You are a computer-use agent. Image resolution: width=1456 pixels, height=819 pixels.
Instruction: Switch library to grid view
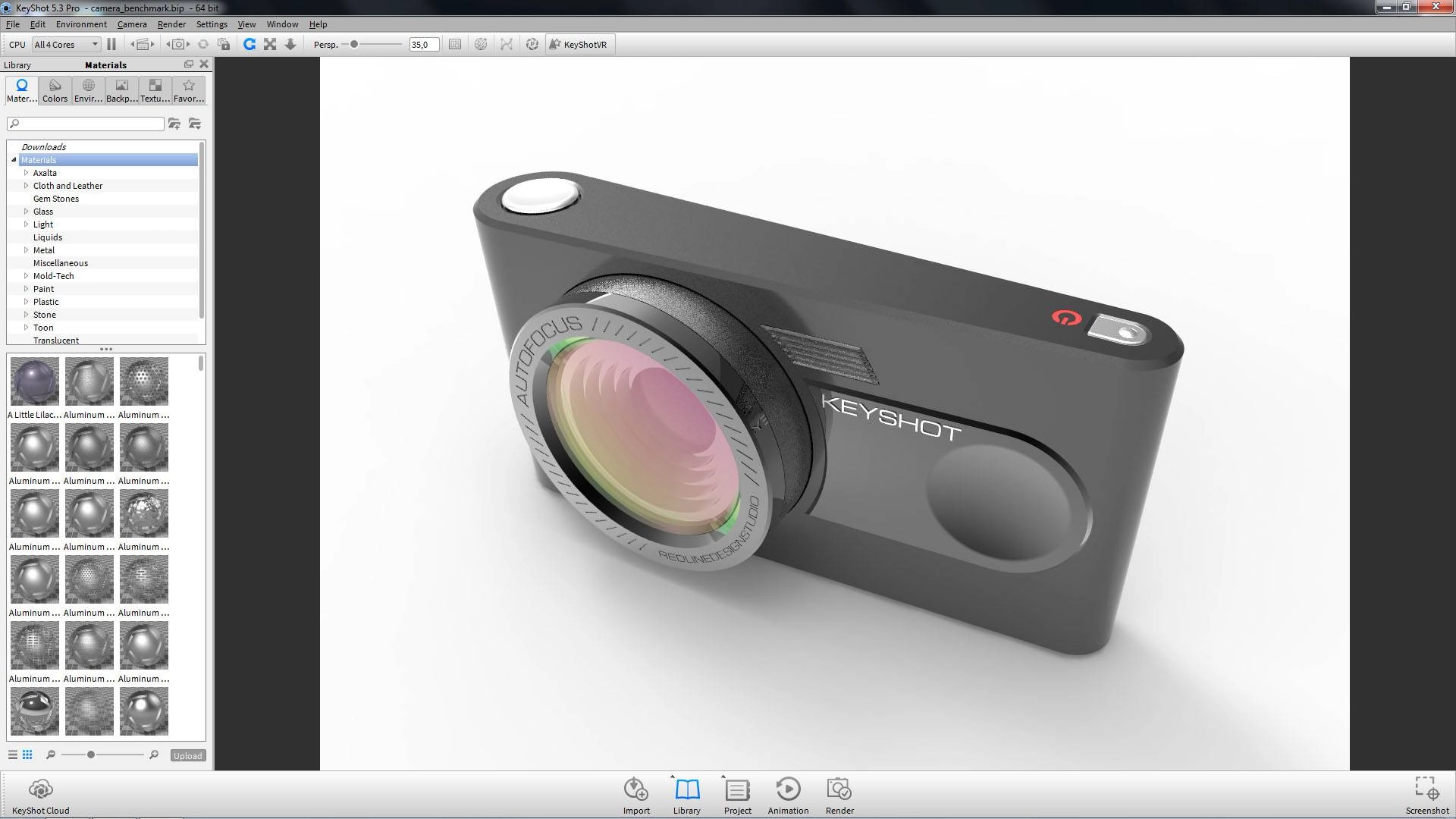pos(27,755)
